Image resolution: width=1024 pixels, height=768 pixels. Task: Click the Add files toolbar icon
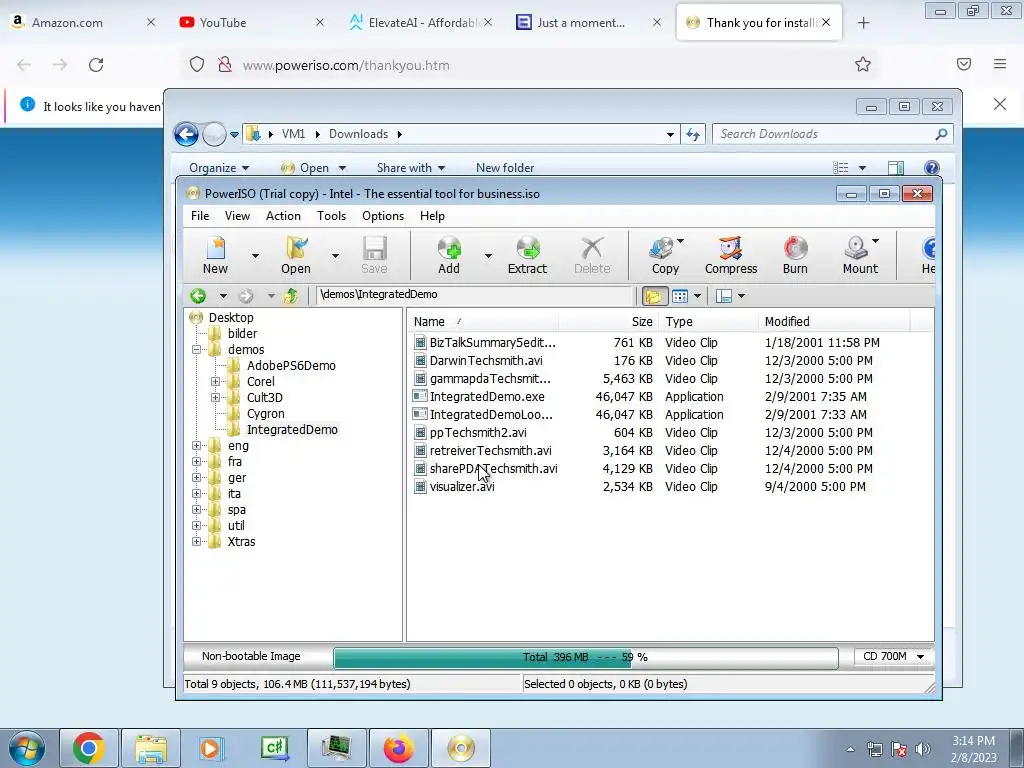tap(449, 255)
